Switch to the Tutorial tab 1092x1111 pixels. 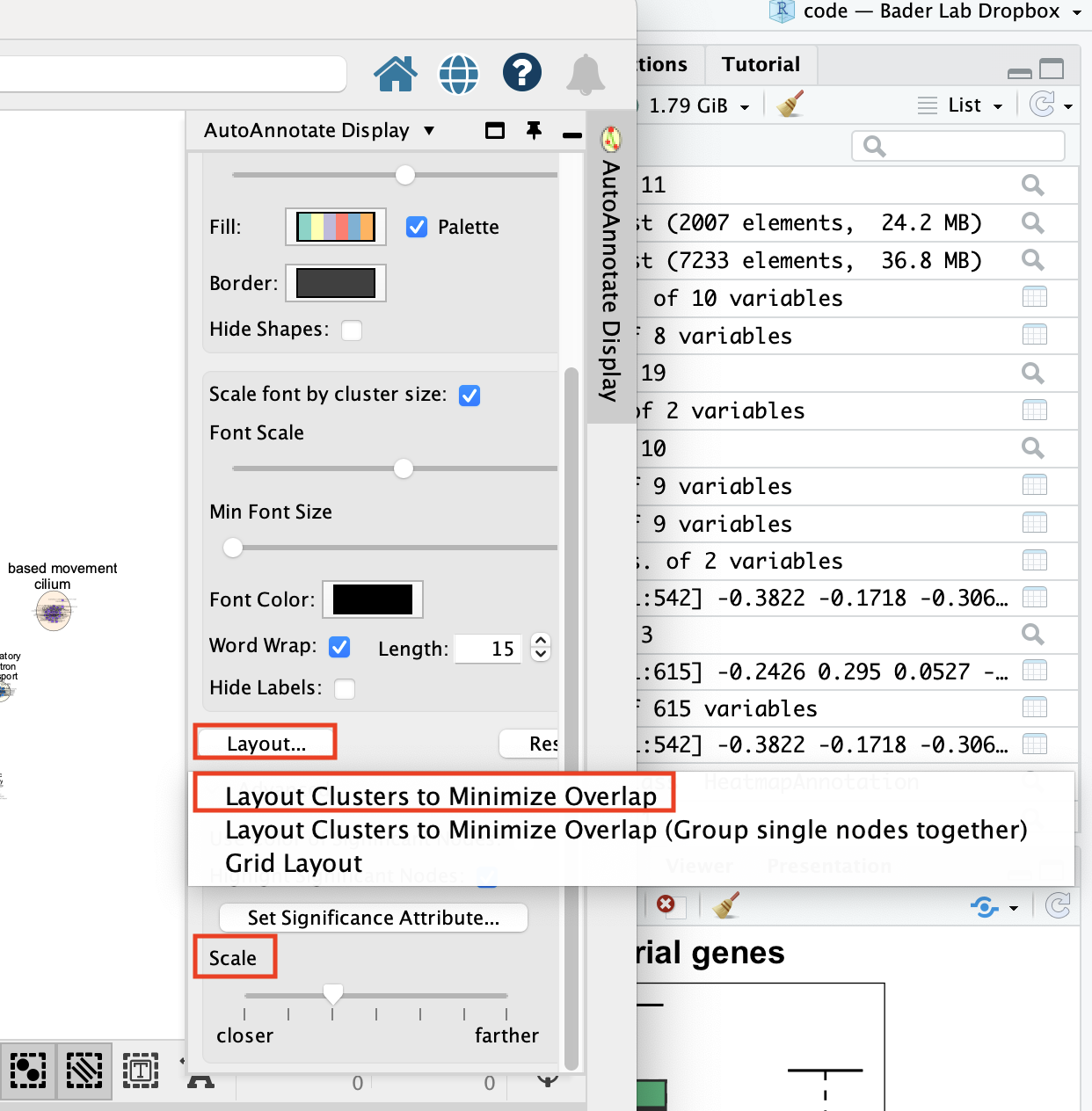click(x=761, y=64)
